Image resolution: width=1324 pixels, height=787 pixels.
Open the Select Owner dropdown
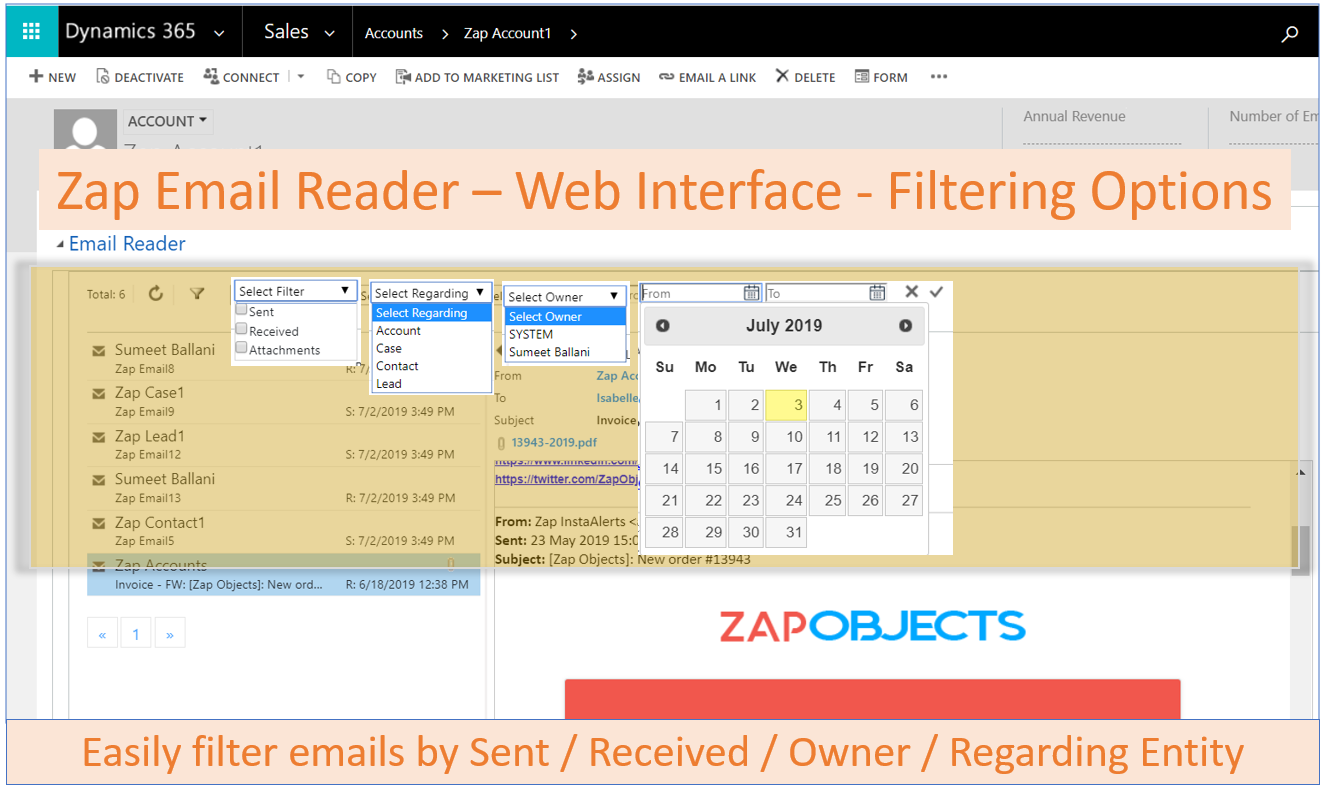[565, 296]
